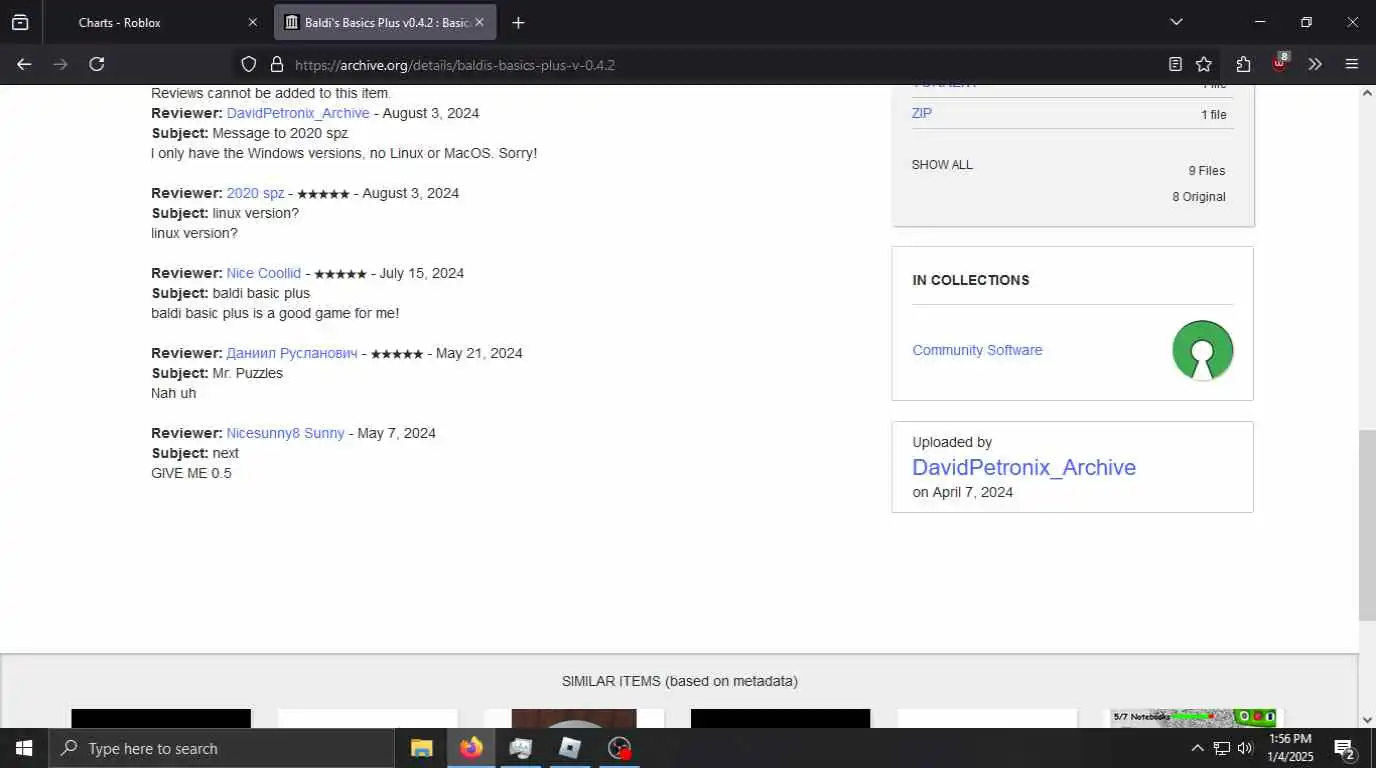This screenshot has width=1376, height=768.
Task: Click the page vertical scrollbar thumb
Action: tap(1367, 525)
